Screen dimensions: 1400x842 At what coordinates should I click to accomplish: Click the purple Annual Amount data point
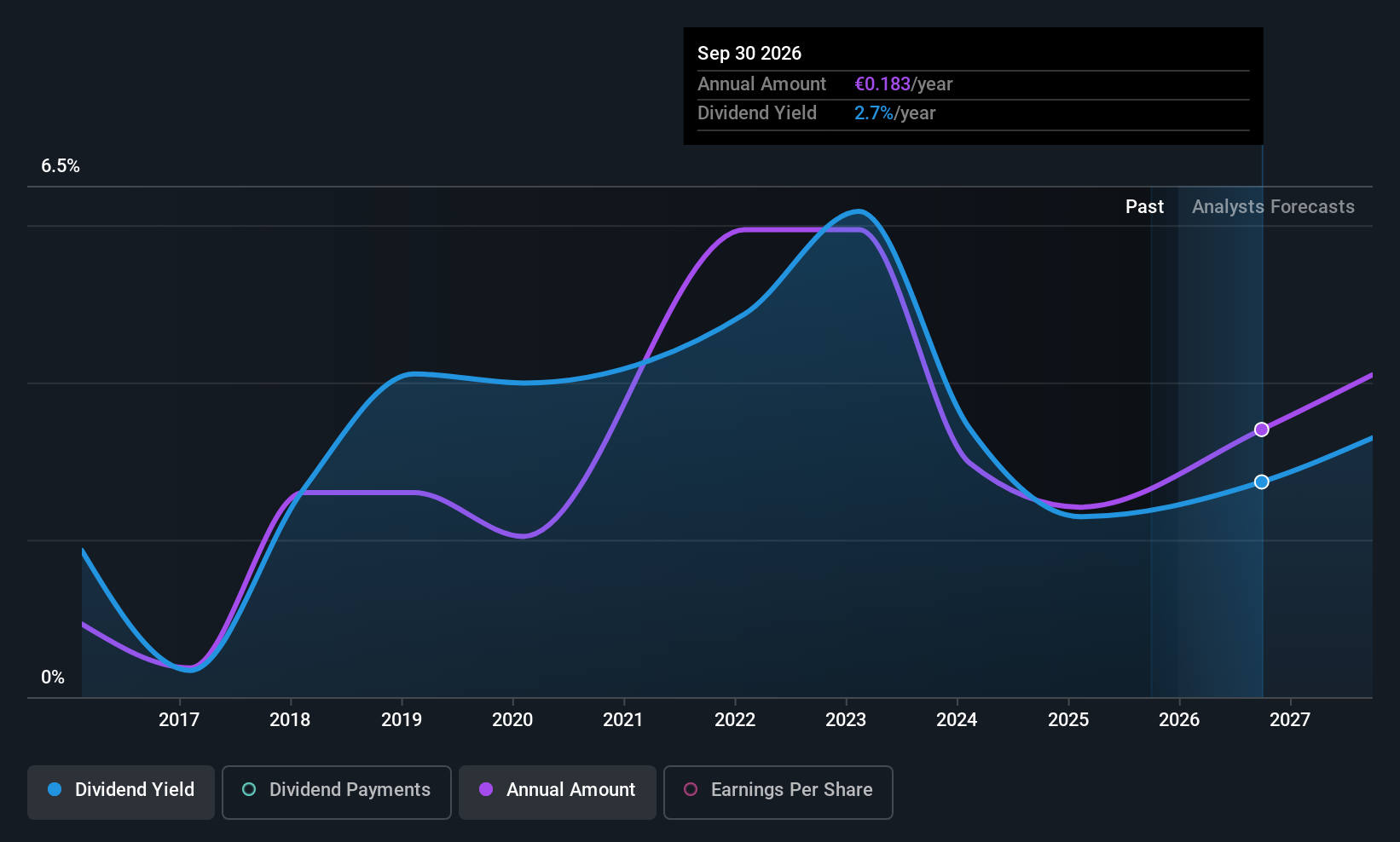(1262, 430)
